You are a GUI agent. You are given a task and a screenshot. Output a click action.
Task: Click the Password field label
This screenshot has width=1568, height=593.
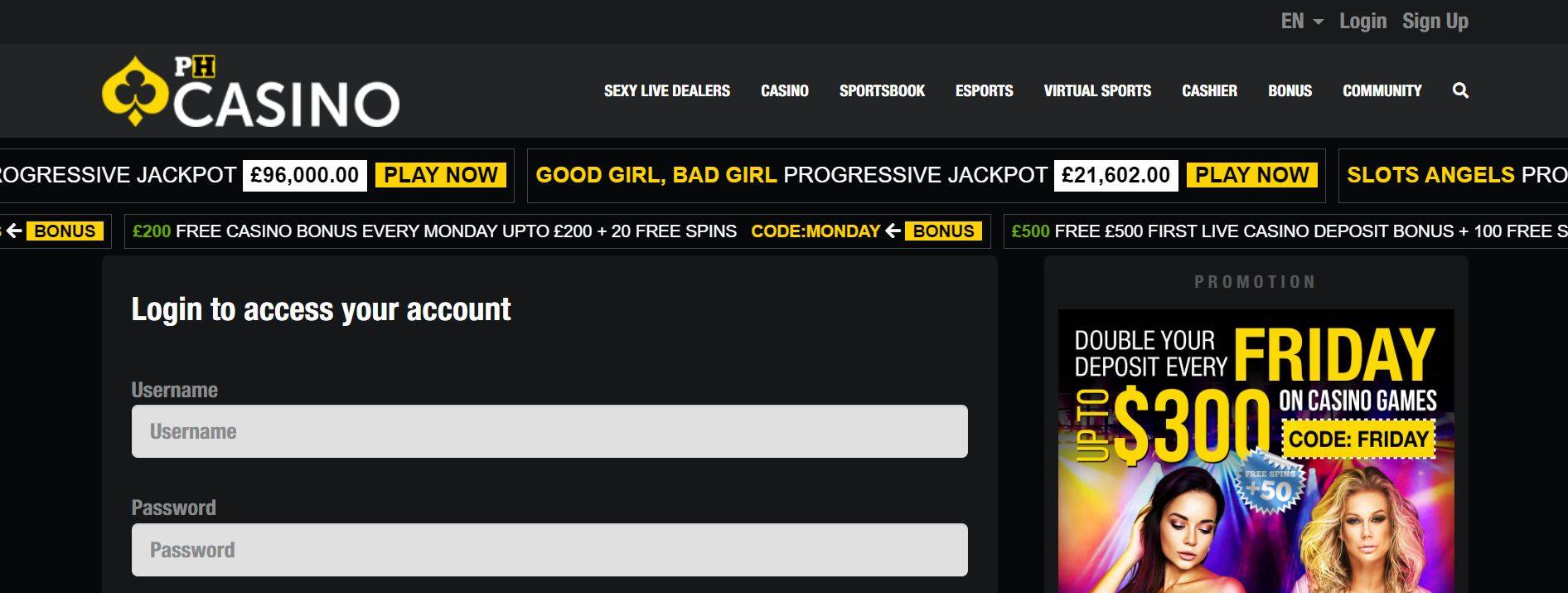pos(173,508)
